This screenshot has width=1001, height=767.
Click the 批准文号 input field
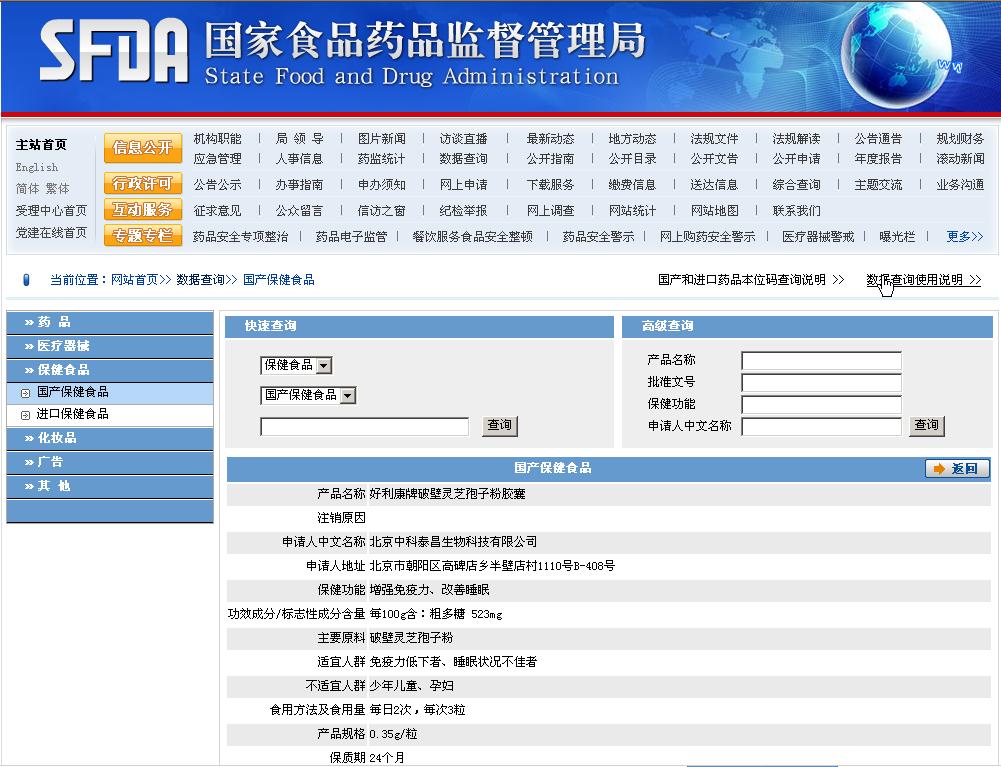point(821,383)
